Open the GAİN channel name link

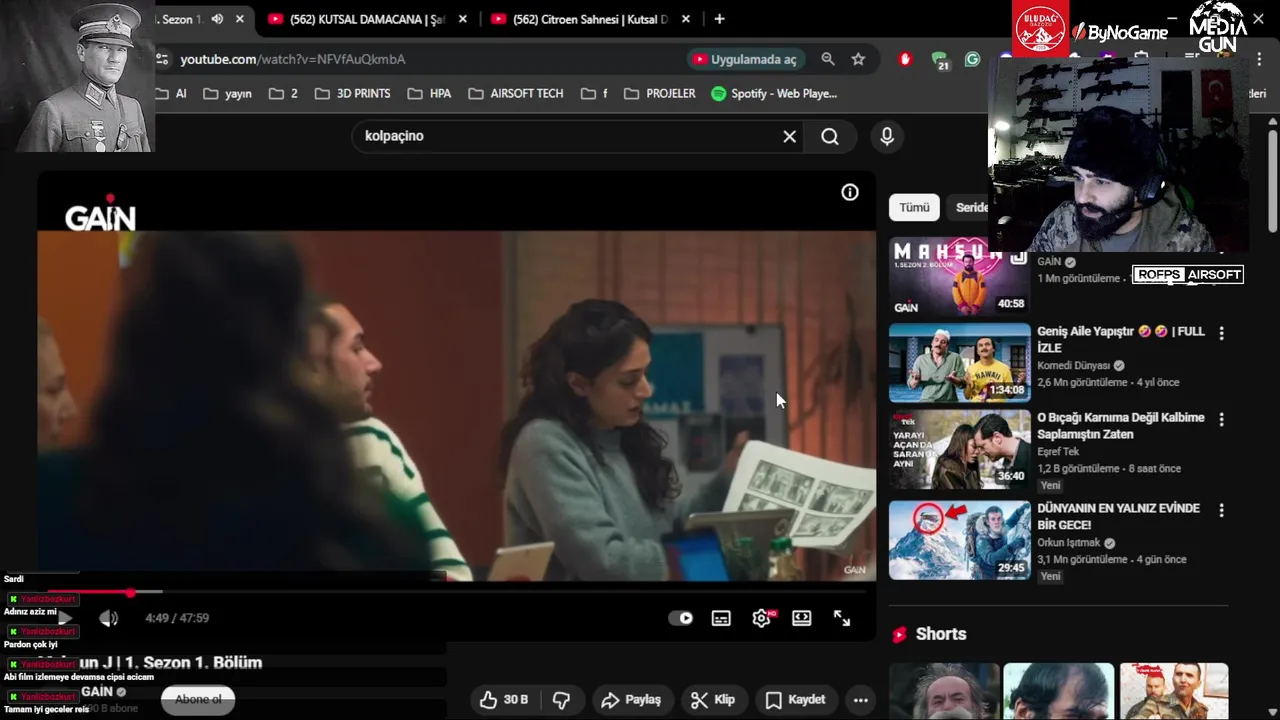97,692
